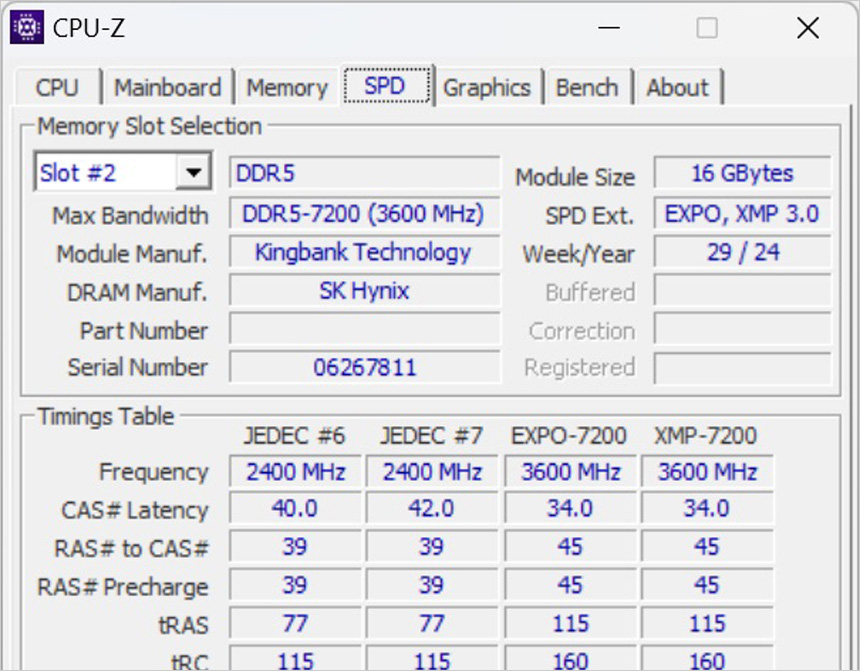Go to the Memory tab
This screenshot has height=671, width=860.
click(287, 88)
